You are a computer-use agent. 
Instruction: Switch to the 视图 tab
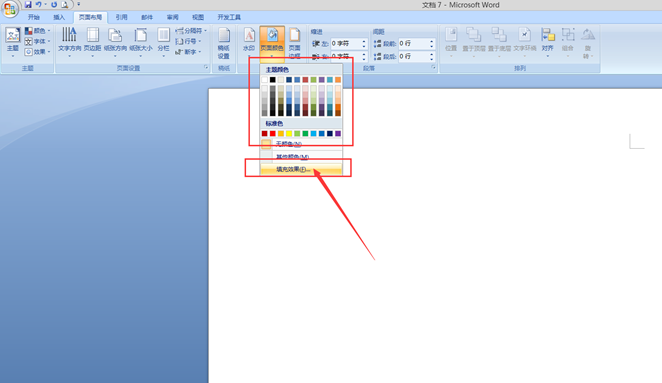[x=198, y=17]
